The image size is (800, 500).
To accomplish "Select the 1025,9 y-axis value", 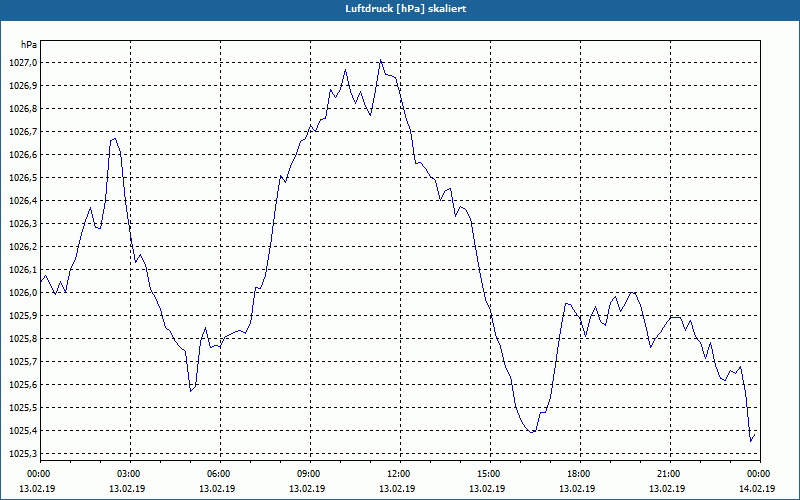I will (23, 316).
